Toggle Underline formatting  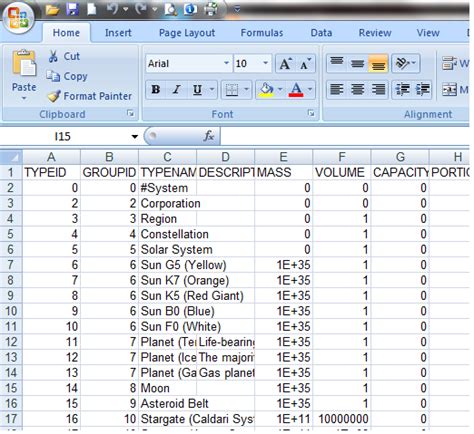point(197,89)
